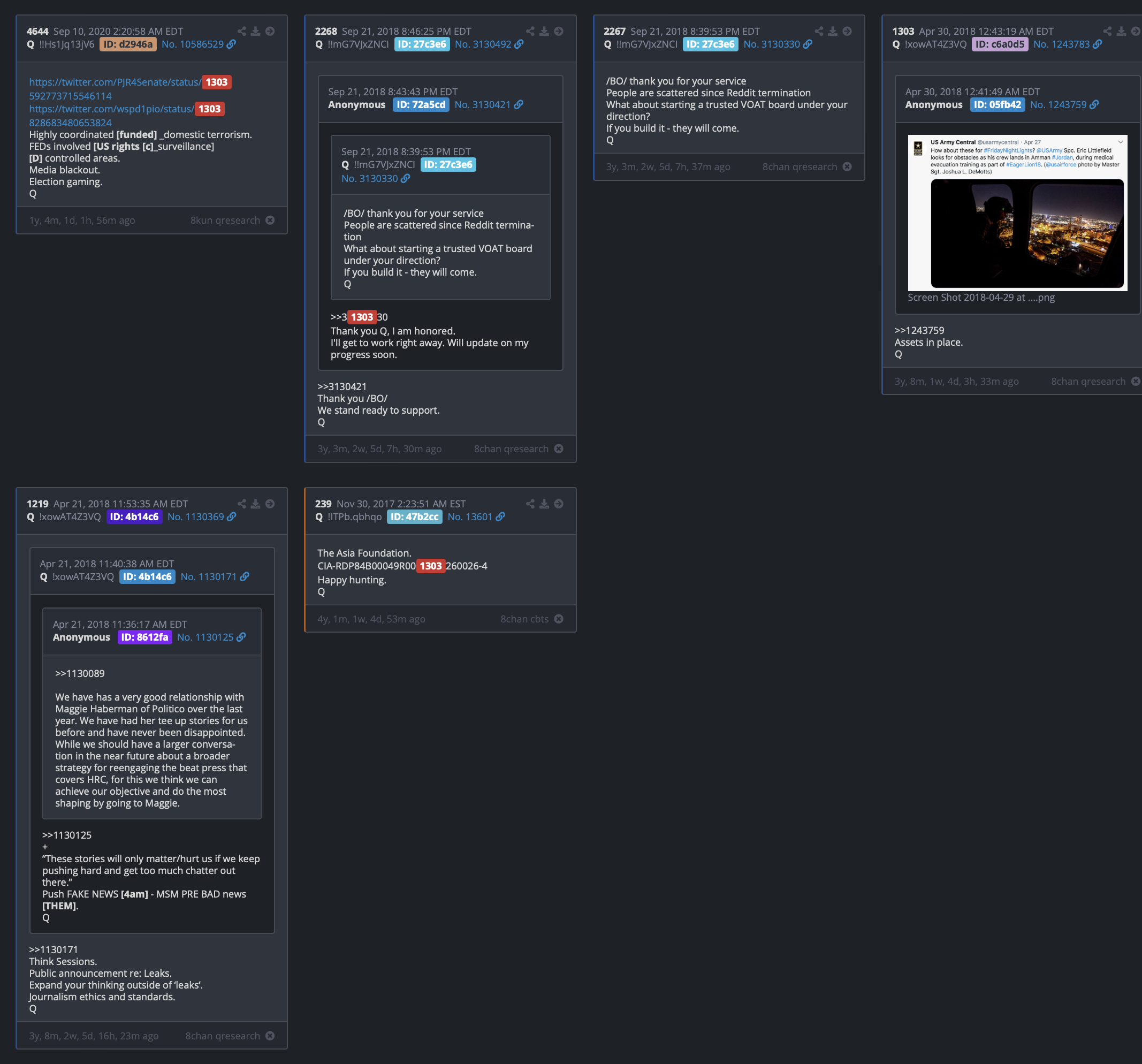Click share icon on post 1303
This screenshot has width=1142, height=1064.
pyautogui.click(x=1107, y=31)
